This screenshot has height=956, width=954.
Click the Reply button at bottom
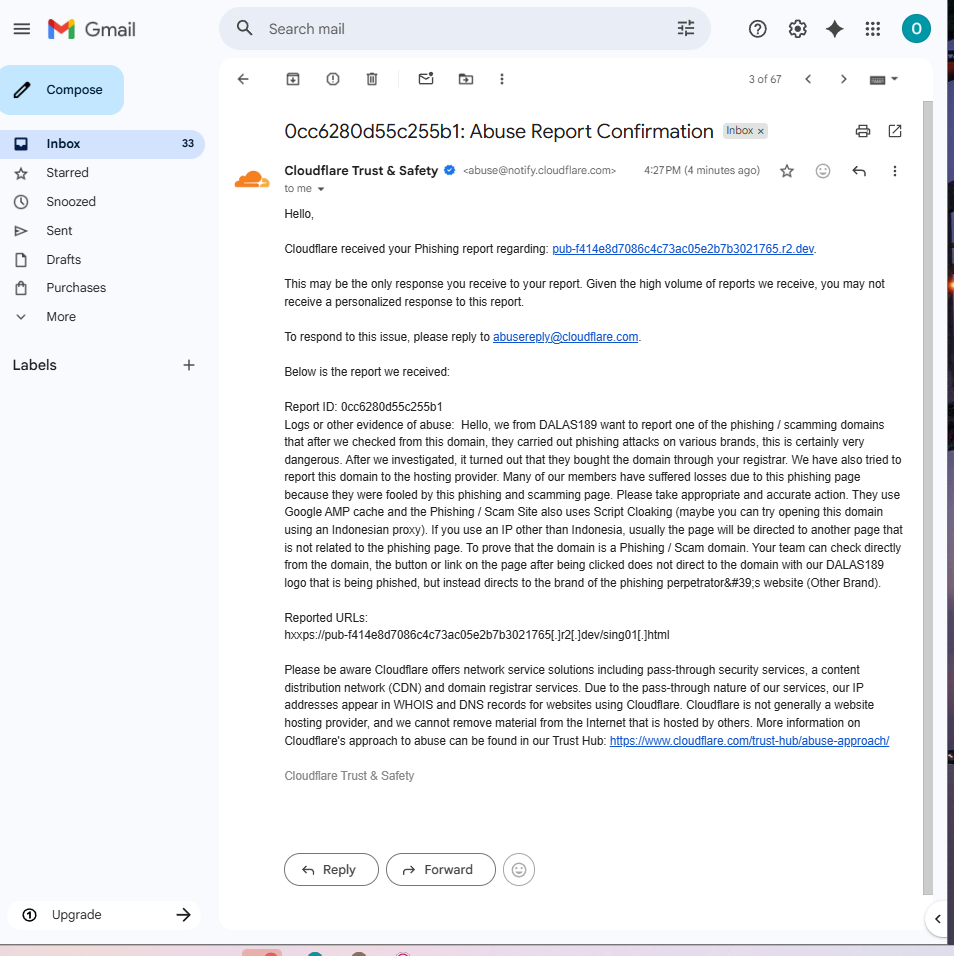331,869
